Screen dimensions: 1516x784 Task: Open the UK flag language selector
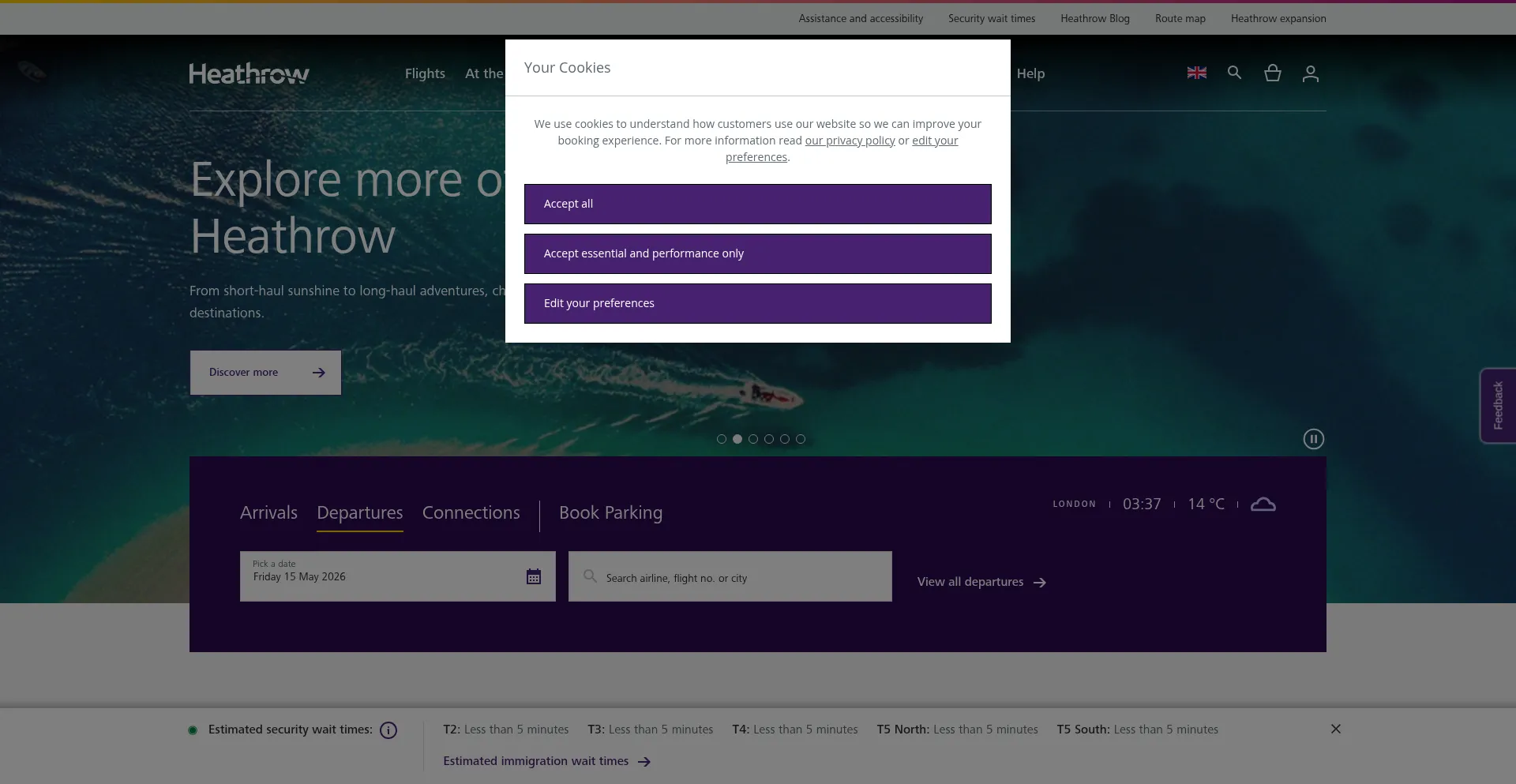pyautogui.click(x=1196, y=73)
